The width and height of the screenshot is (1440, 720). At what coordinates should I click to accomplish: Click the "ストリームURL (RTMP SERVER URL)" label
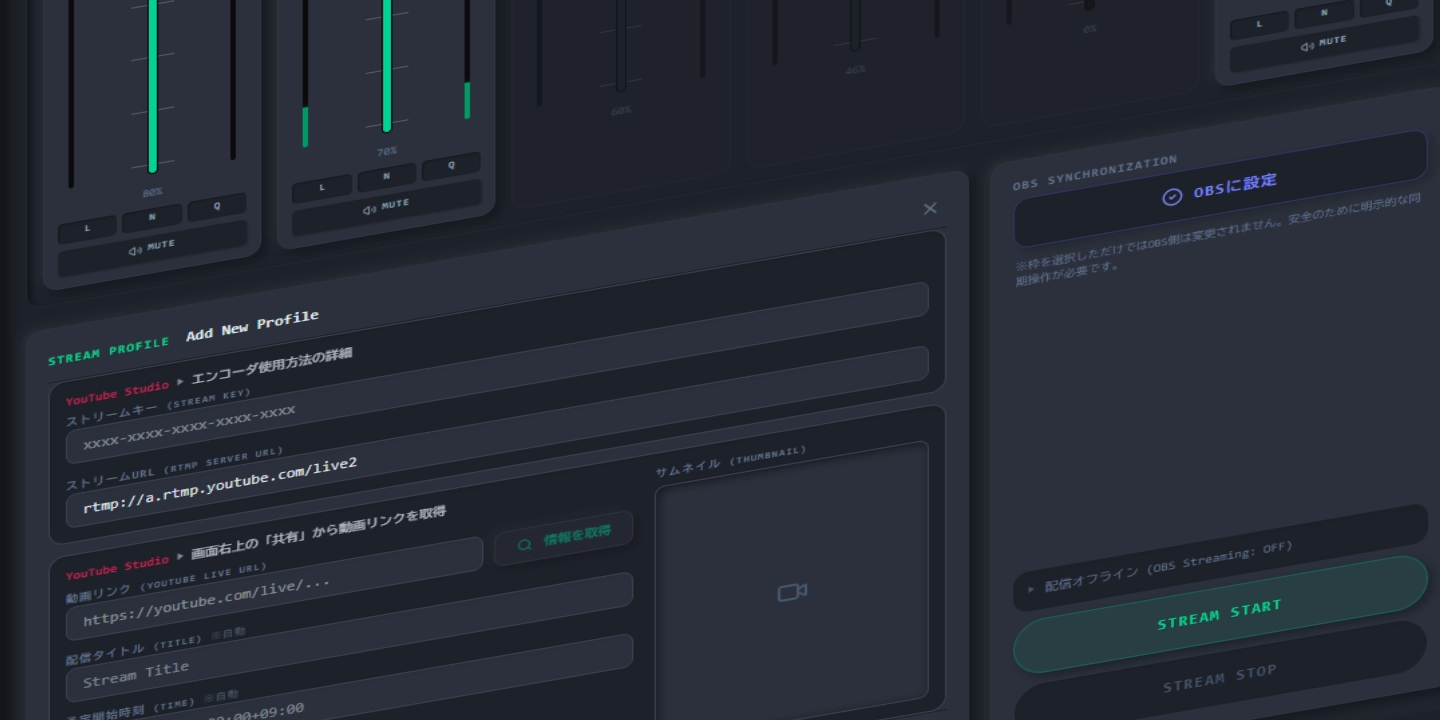coord(175,469)
